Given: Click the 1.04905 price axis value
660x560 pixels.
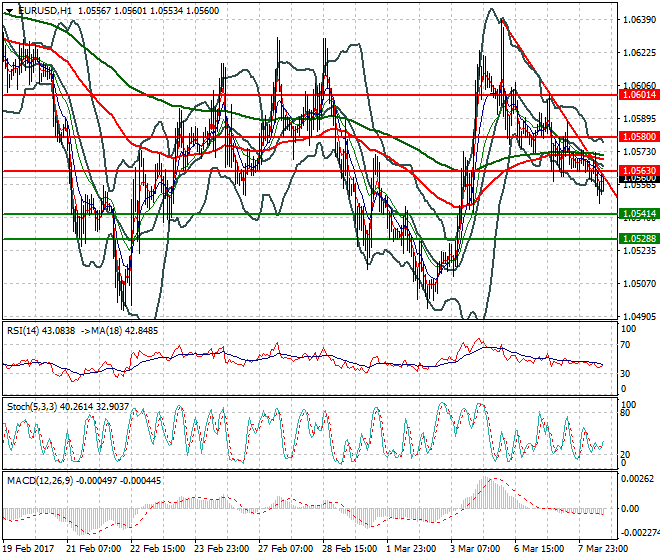Looking at the screenshot, I should coord(639,316).
